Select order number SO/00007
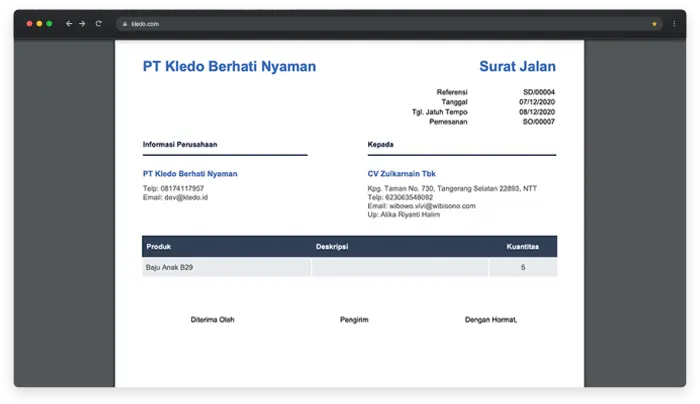Screen dimensions: 700x404 click(x=539, y=121)
